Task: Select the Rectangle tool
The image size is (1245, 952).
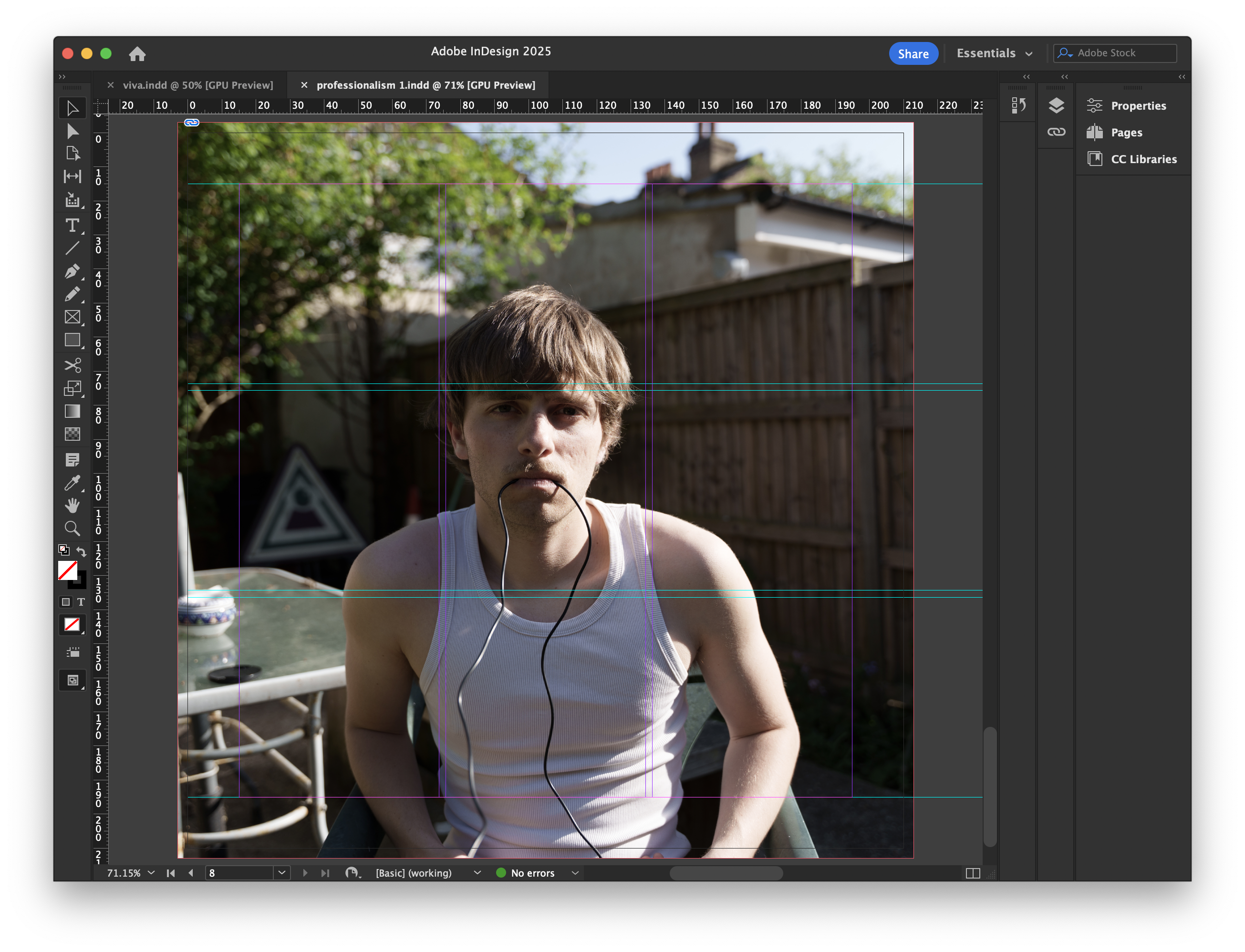Action: coord(73,340)
